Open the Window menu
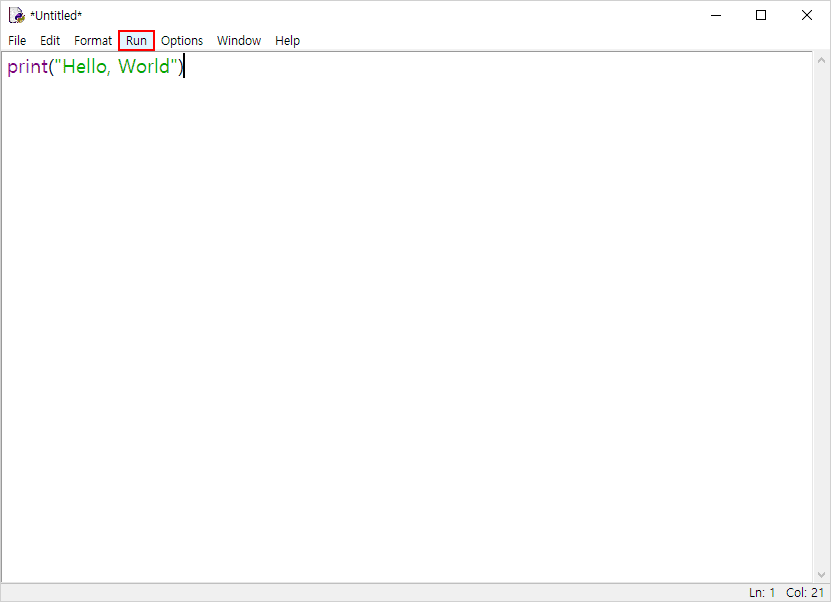This screenshot has width=831, height=602. (x=239, y=41)
